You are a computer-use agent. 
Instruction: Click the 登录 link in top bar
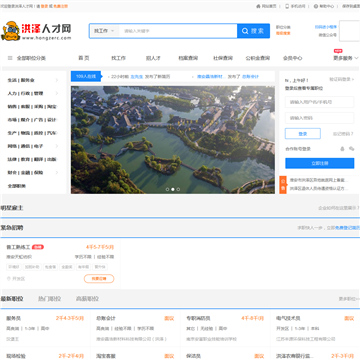pyautogui.click(x=44, y=6)
